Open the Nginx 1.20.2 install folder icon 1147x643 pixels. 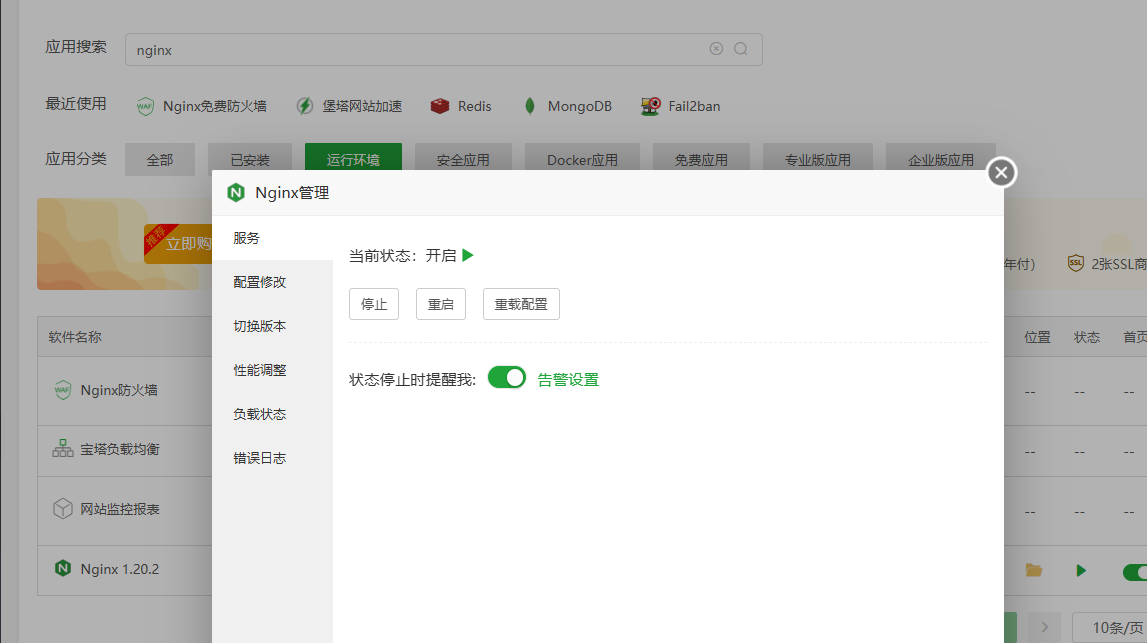pyautogui.click(x=1034, y=570)
